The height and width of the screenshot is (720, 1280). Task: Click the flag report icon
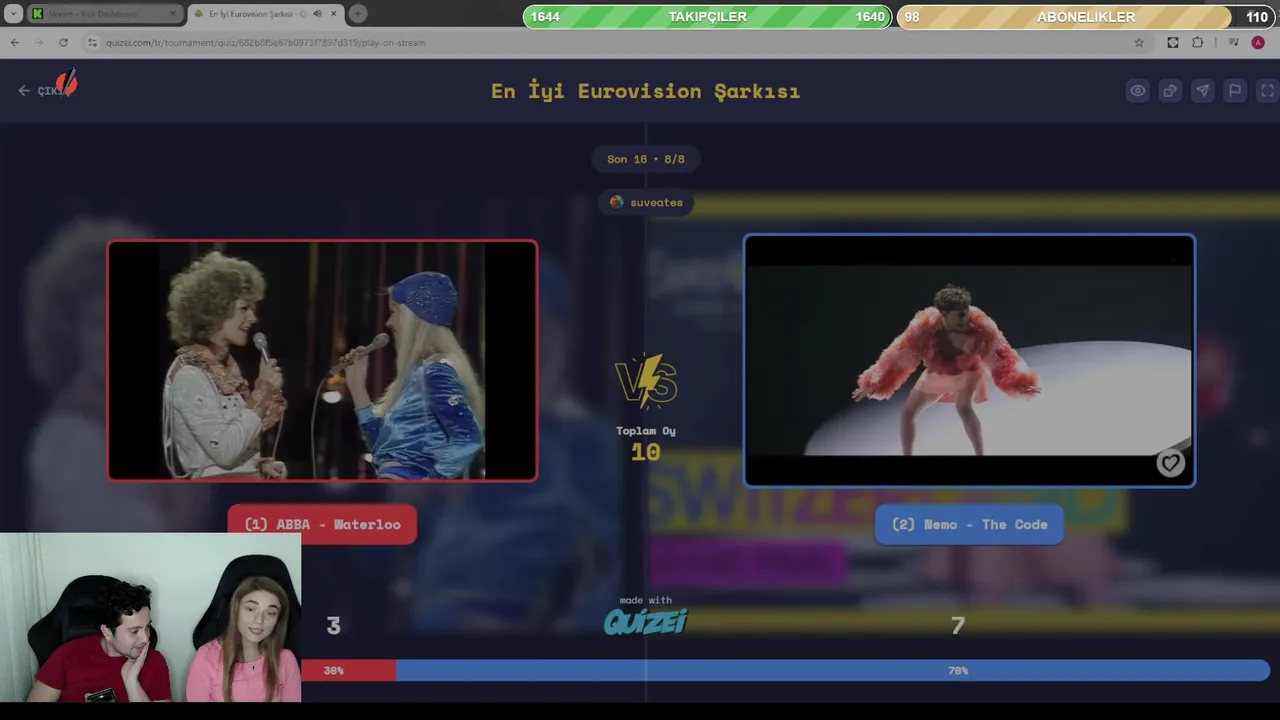[1235, 90]
